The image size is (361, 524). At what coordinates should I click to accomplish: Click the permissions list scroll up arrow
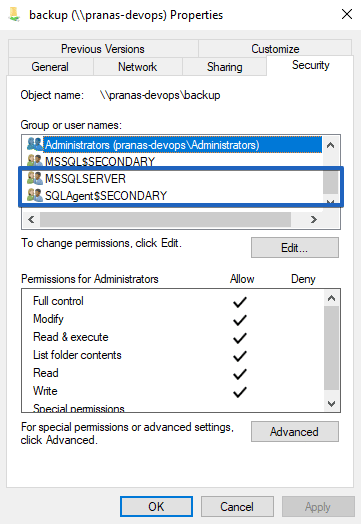[x=331, y=298]
